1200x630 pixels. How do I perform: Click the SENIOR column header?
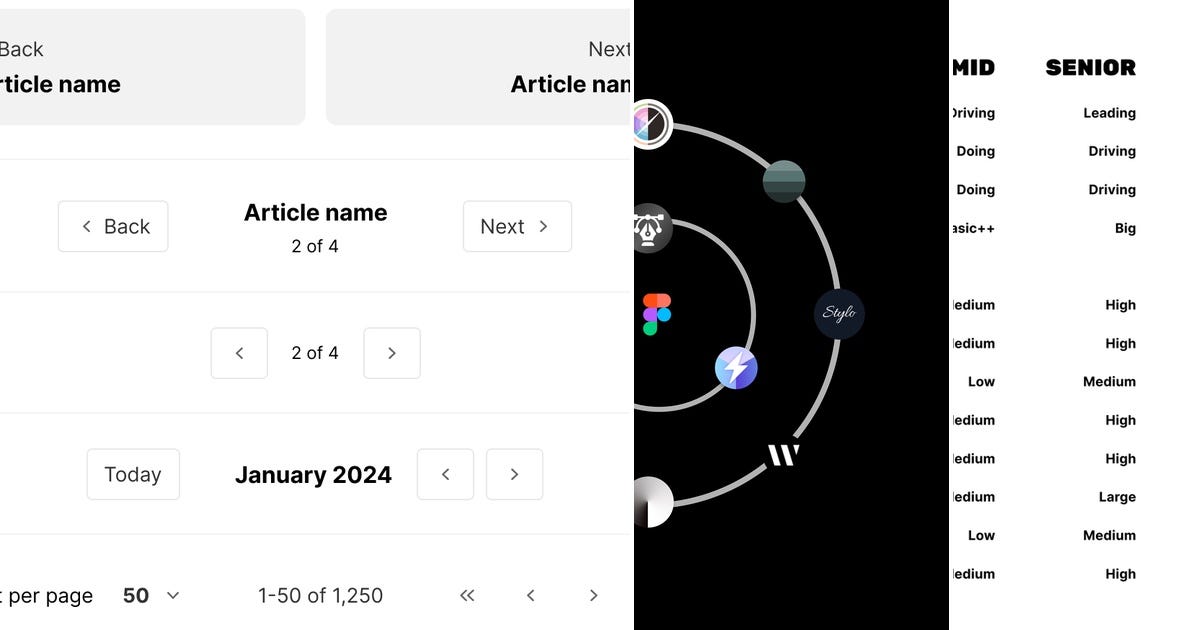[1090, 67]
